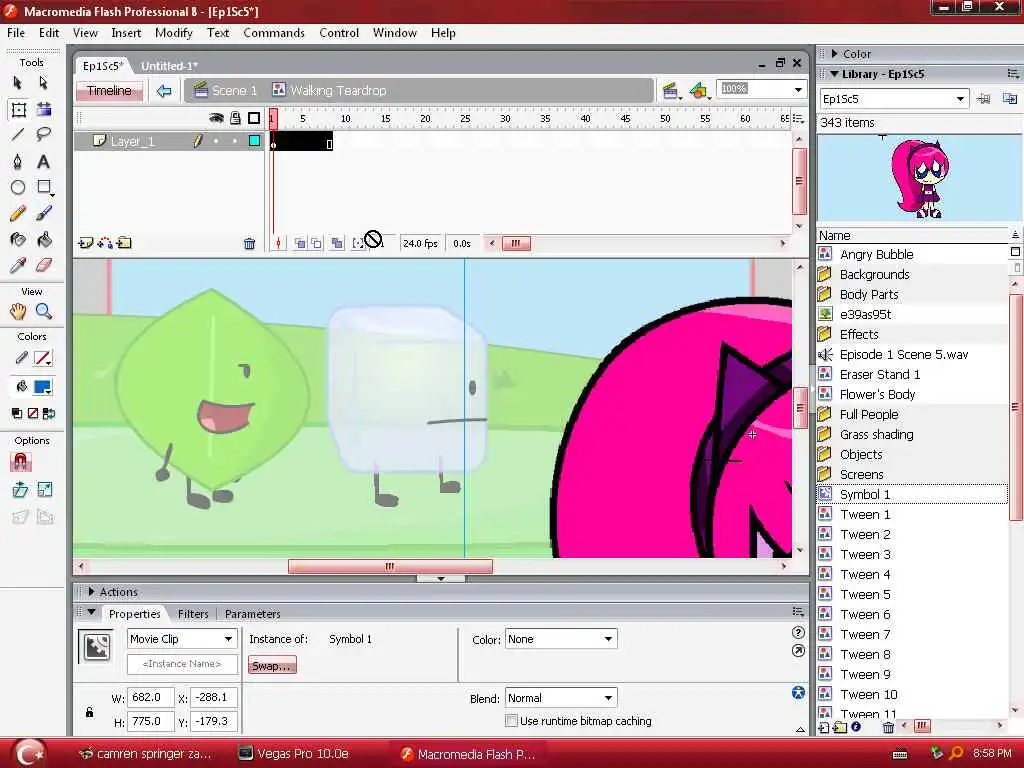Screen dimensions: 1024x768
Task: Select the Subselection tool
Action: [x=43, y=83]
